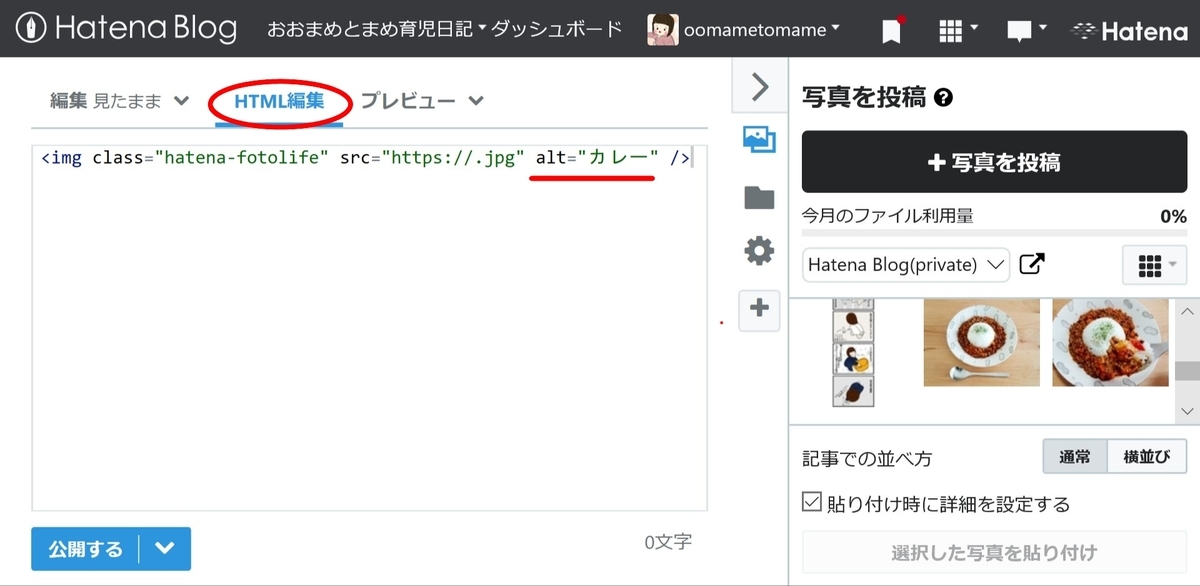Click the 公開する publish button
This screenshot has height=586, width=1200.
coord(85,548)
